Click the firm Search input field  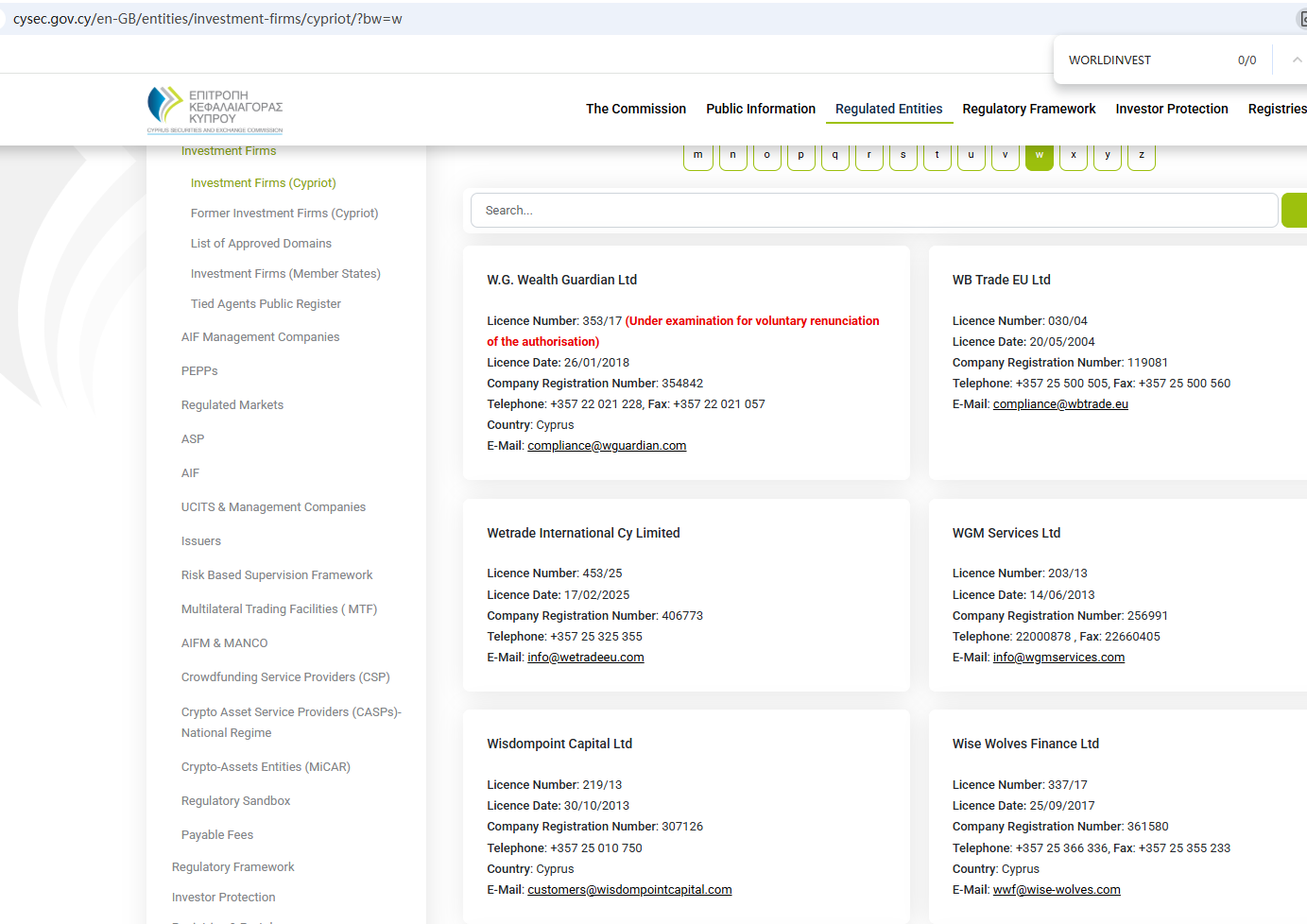[873, 211]
